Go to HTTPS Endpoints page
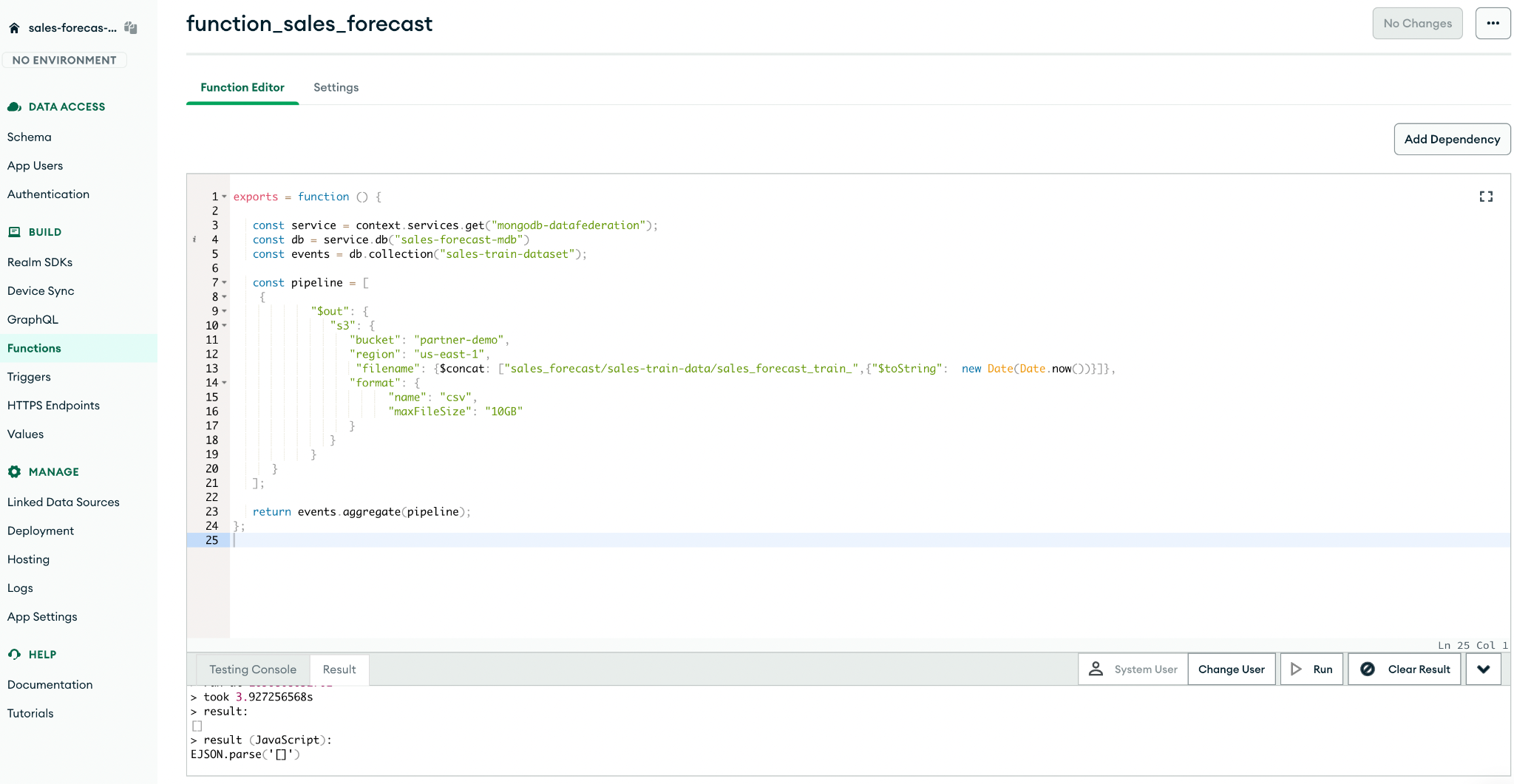 (53, 406)
